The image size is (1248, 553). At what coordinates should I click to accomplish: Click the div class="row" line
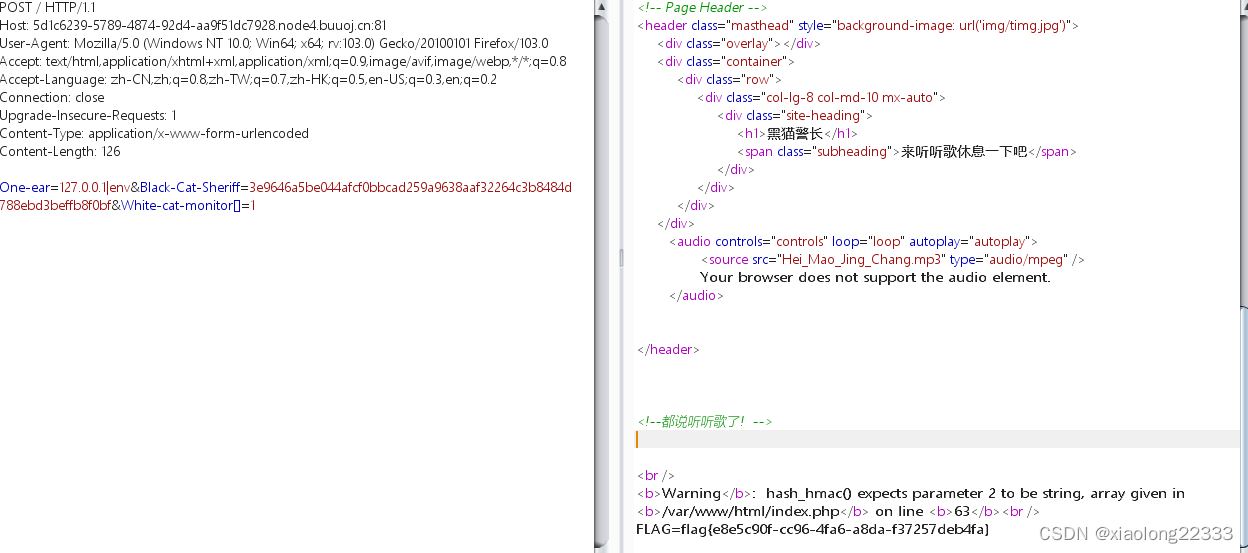point(729,79)
